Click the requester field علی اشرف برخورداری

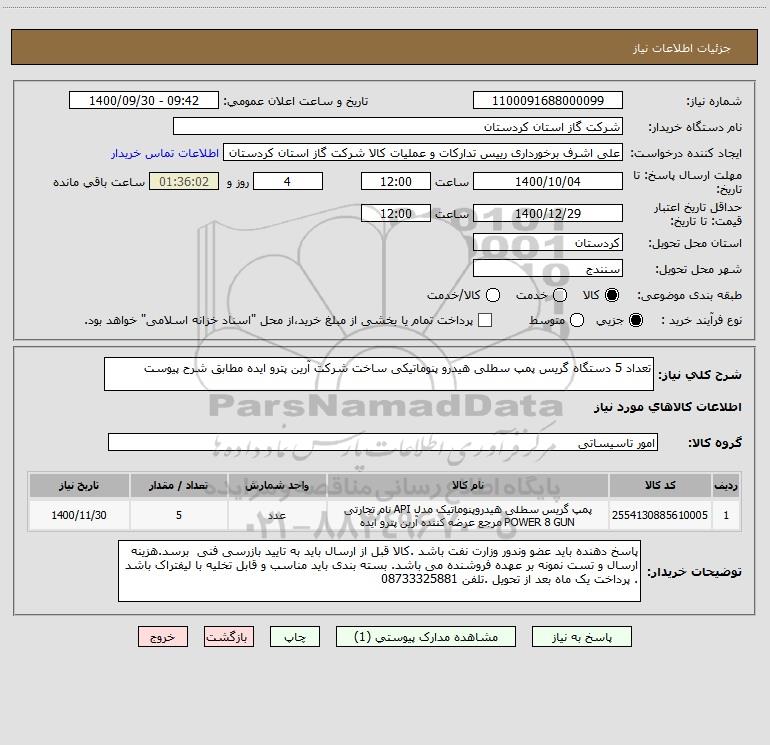pos(423,153)
